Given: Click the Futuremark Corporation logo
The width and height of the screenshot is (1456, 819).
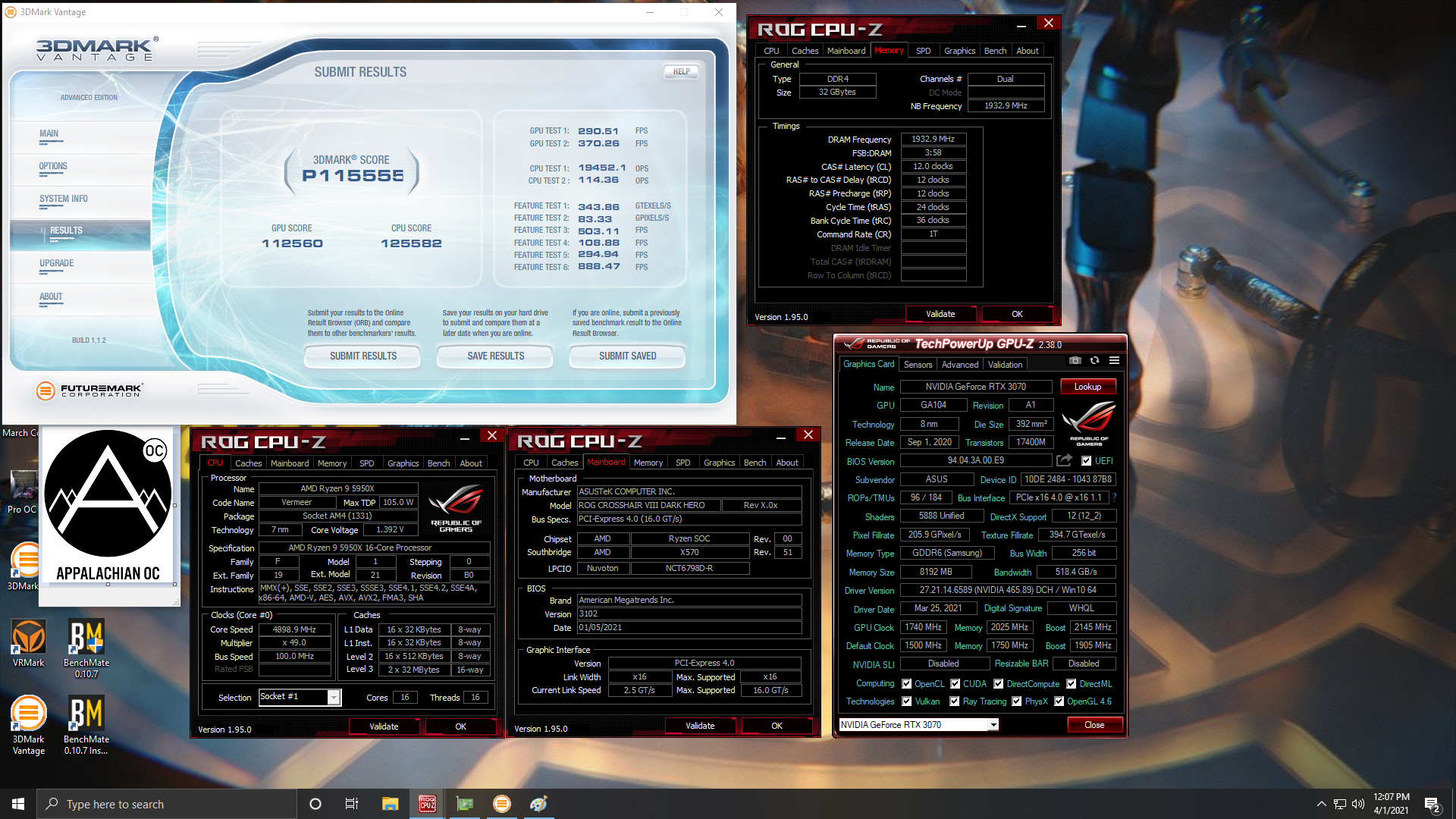Looking at the screenshot, I should [x=89, y=391].
